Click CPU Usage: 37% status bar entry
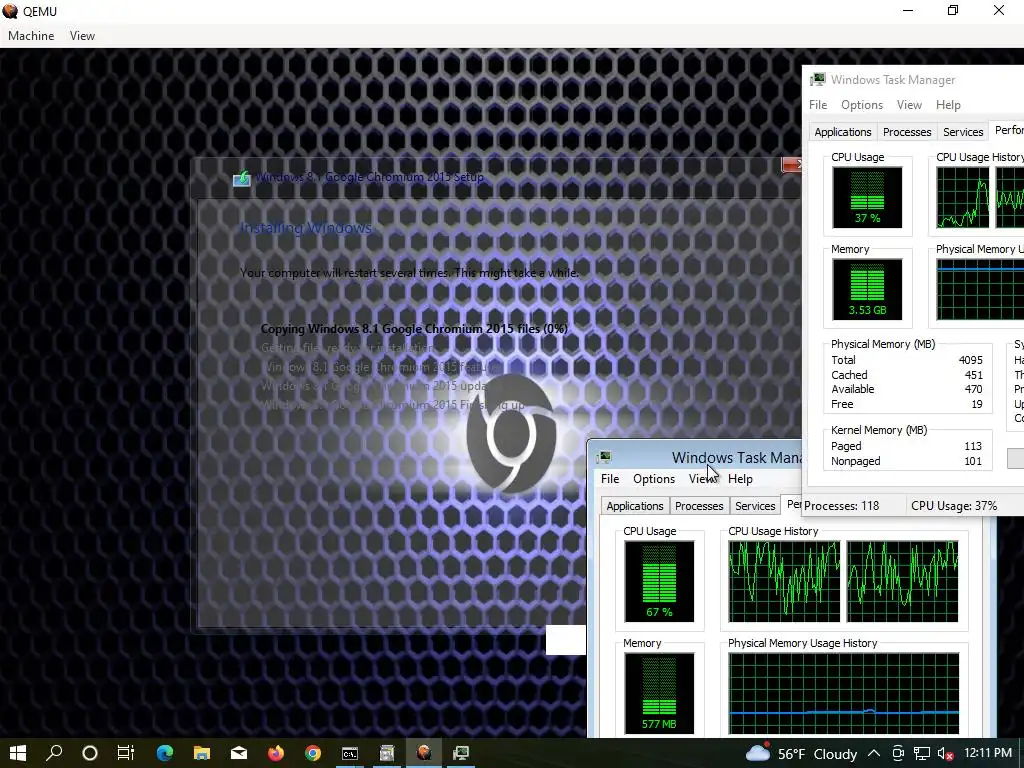The image size is (1024, 768). coord(954,506)
